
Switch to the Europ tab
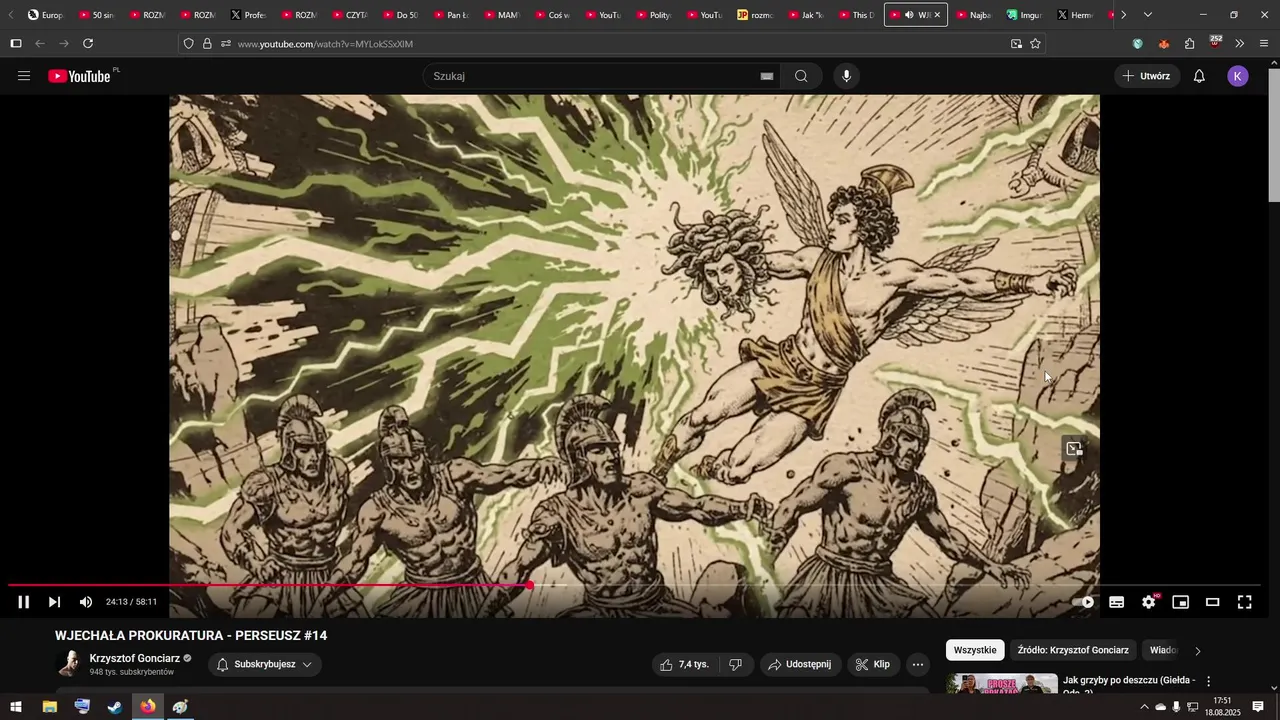coord(45,15)
